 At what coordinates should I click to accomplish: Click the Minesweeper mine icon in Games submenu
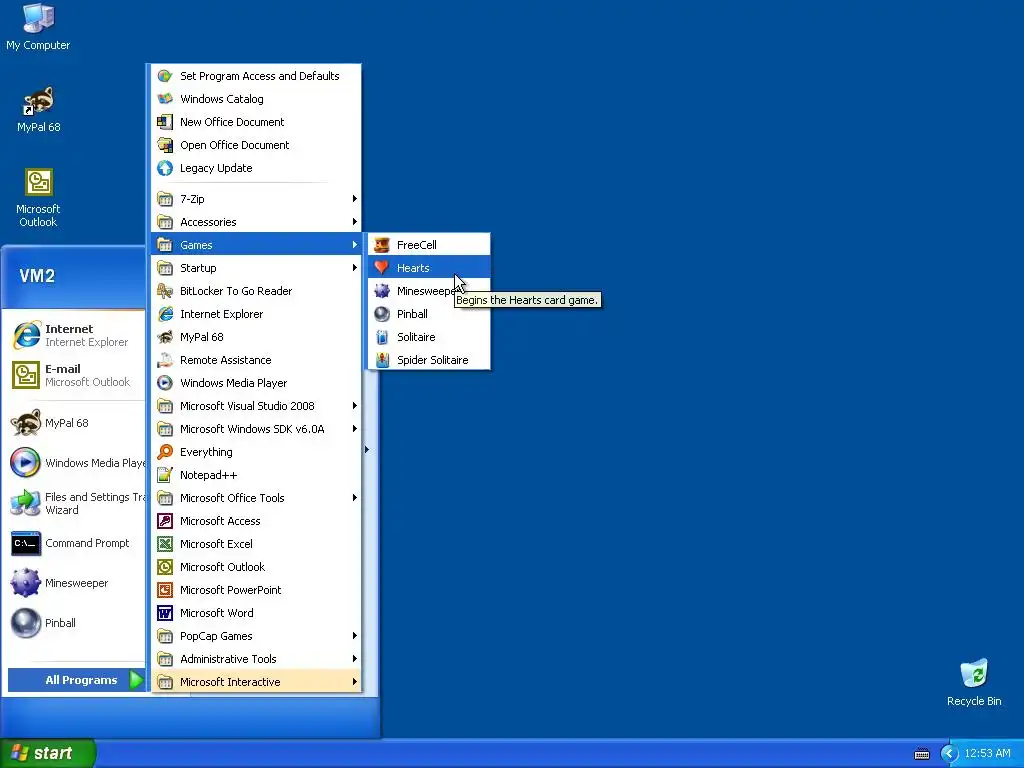(382, 291)
